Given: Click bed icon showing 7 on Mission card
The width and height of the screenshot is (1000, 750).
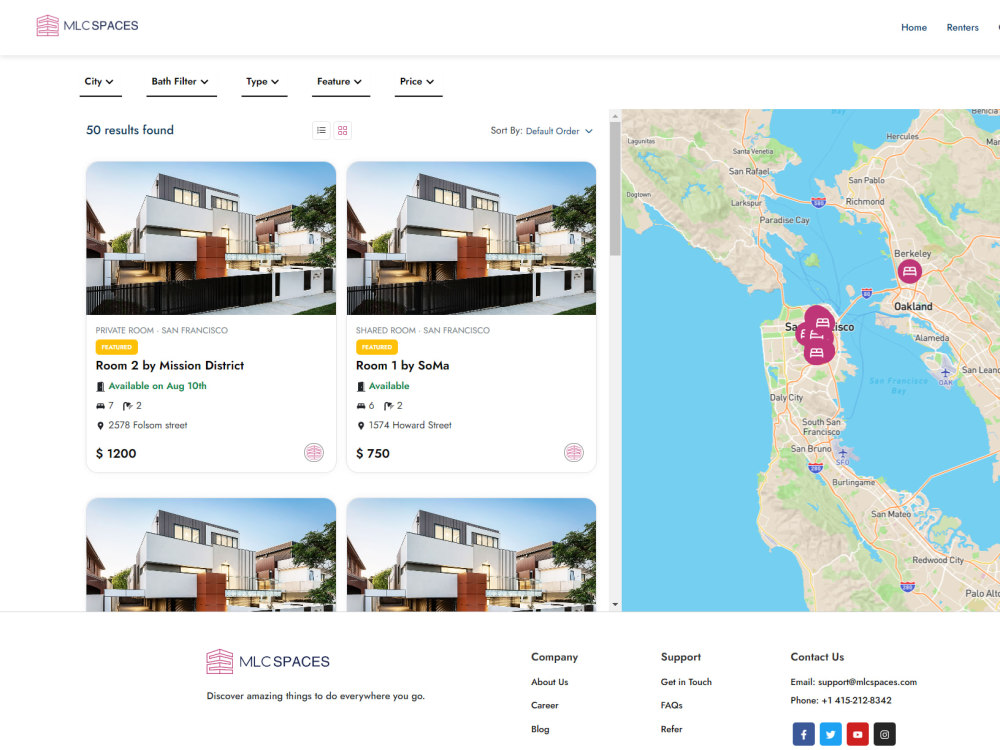Looking at the screenshot, I should point(100,406).
